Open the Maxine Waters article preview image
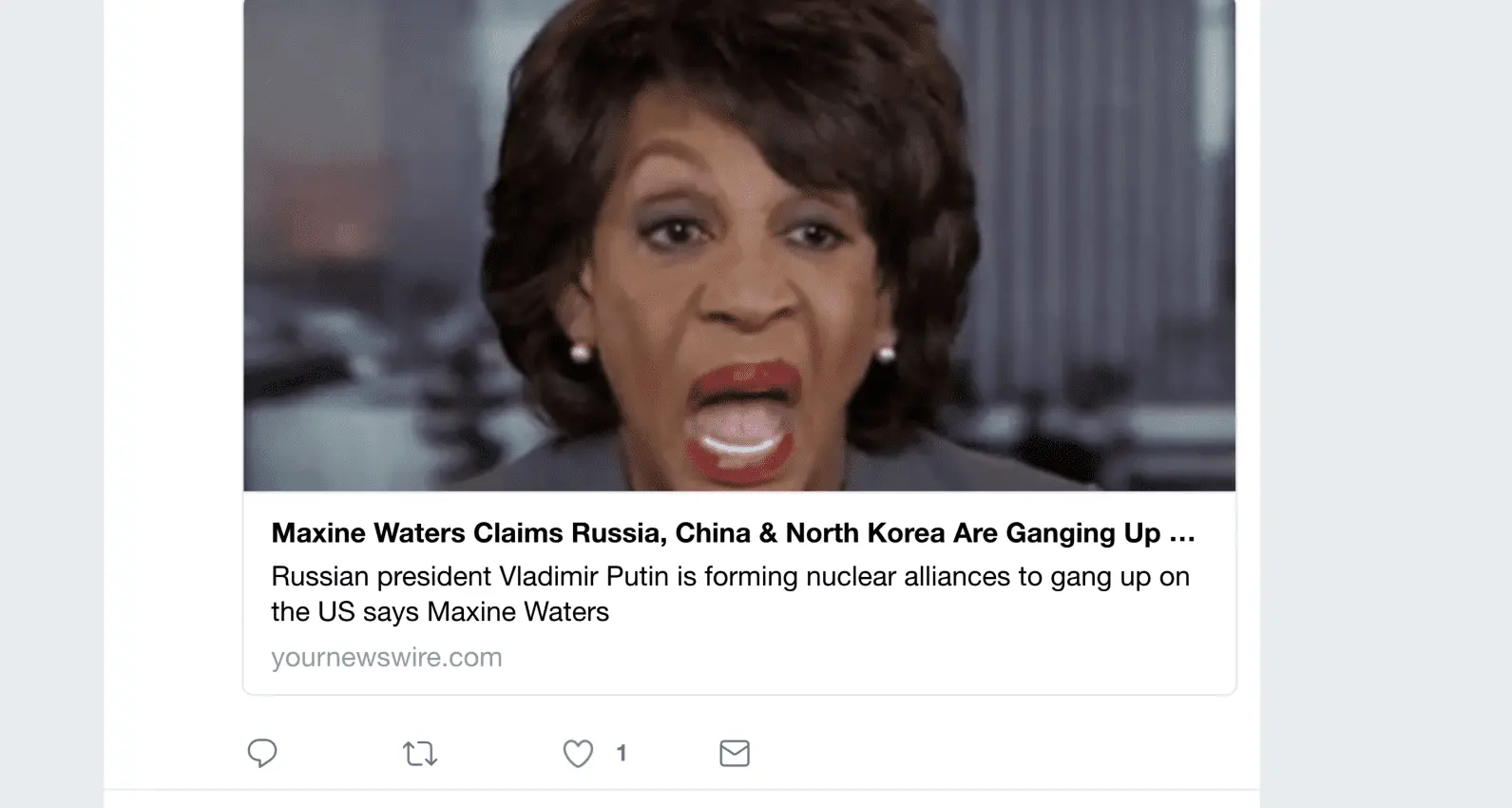The height and width of the screenshot is (808, 1512). coord(739,245)
